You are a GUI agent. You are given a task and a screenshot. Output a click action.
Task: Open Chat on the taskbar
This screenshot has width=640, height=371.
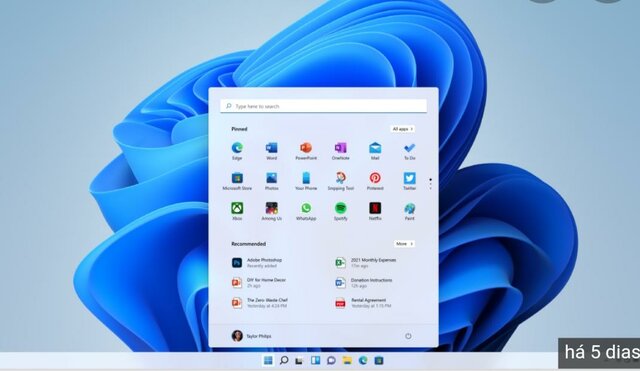tap(331, 360)
